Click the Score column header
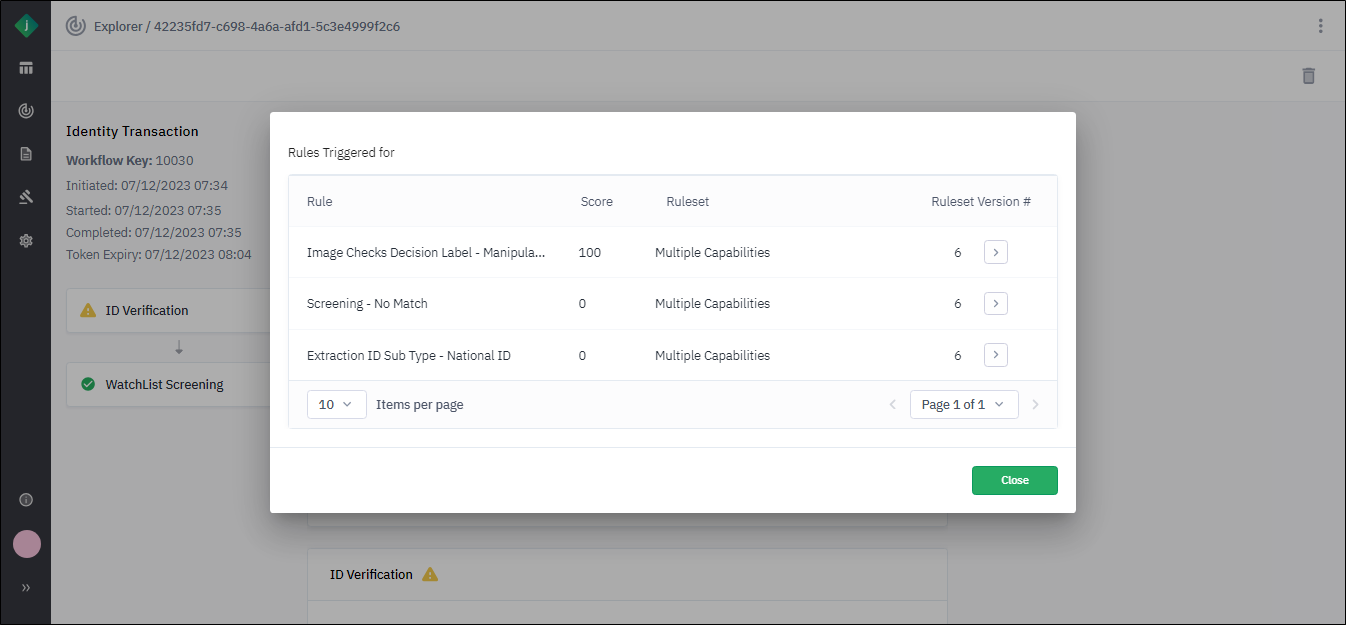 tap(596, 202)
